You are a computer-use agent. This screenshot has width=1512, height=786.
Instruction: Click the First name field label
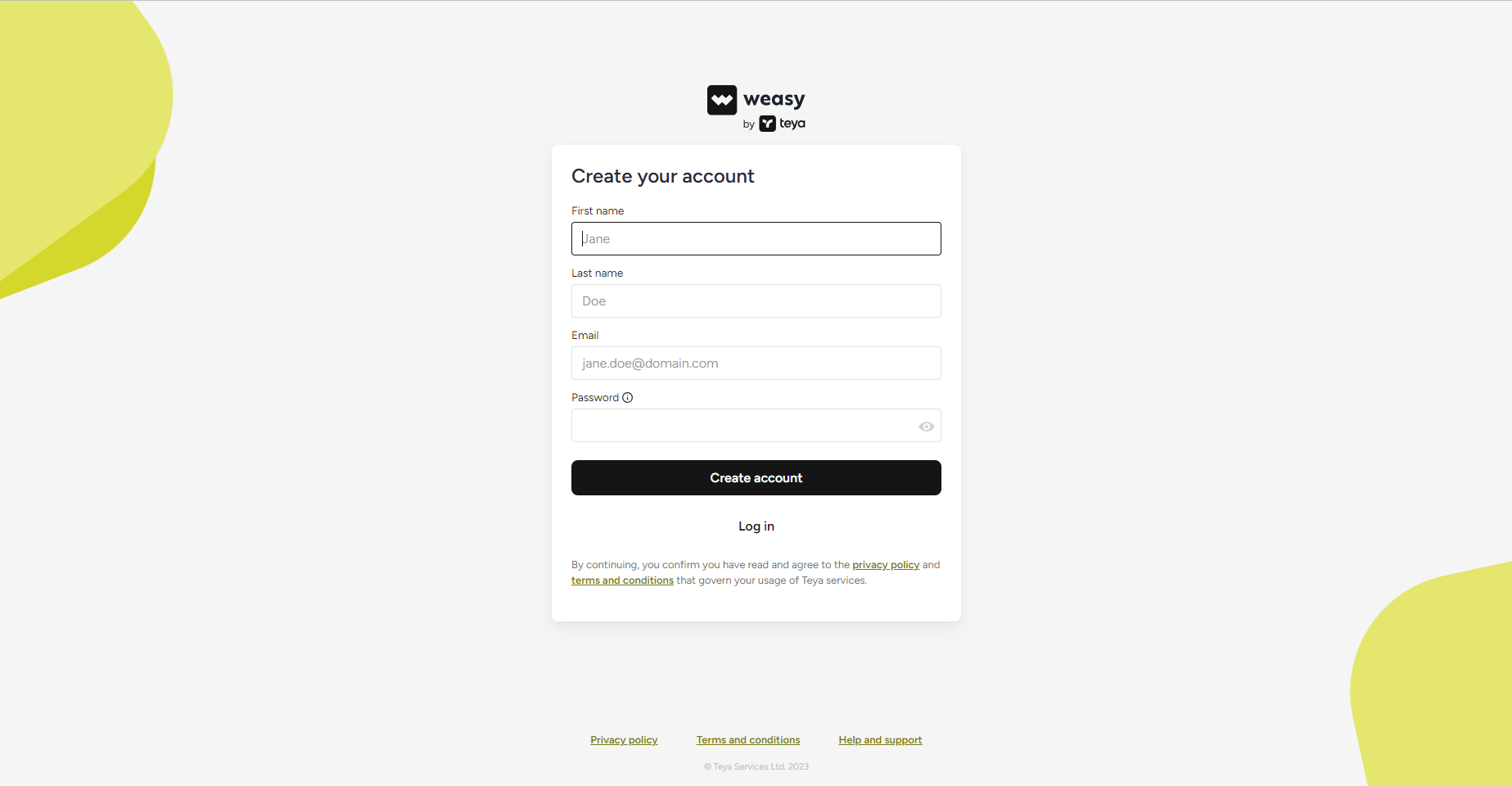(598, 211)
